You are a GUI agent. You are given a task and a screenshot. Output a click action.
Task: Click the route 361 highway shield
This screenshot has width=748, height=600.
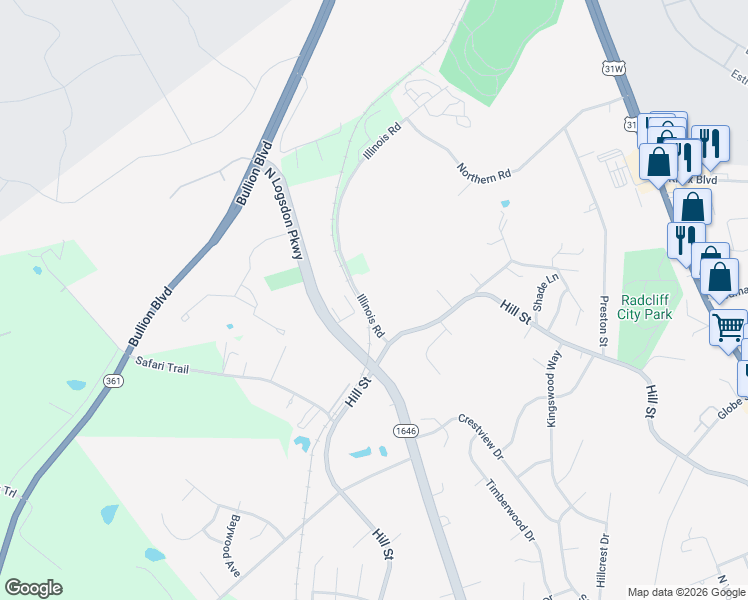pyautogui.click(x=113, y=381)
